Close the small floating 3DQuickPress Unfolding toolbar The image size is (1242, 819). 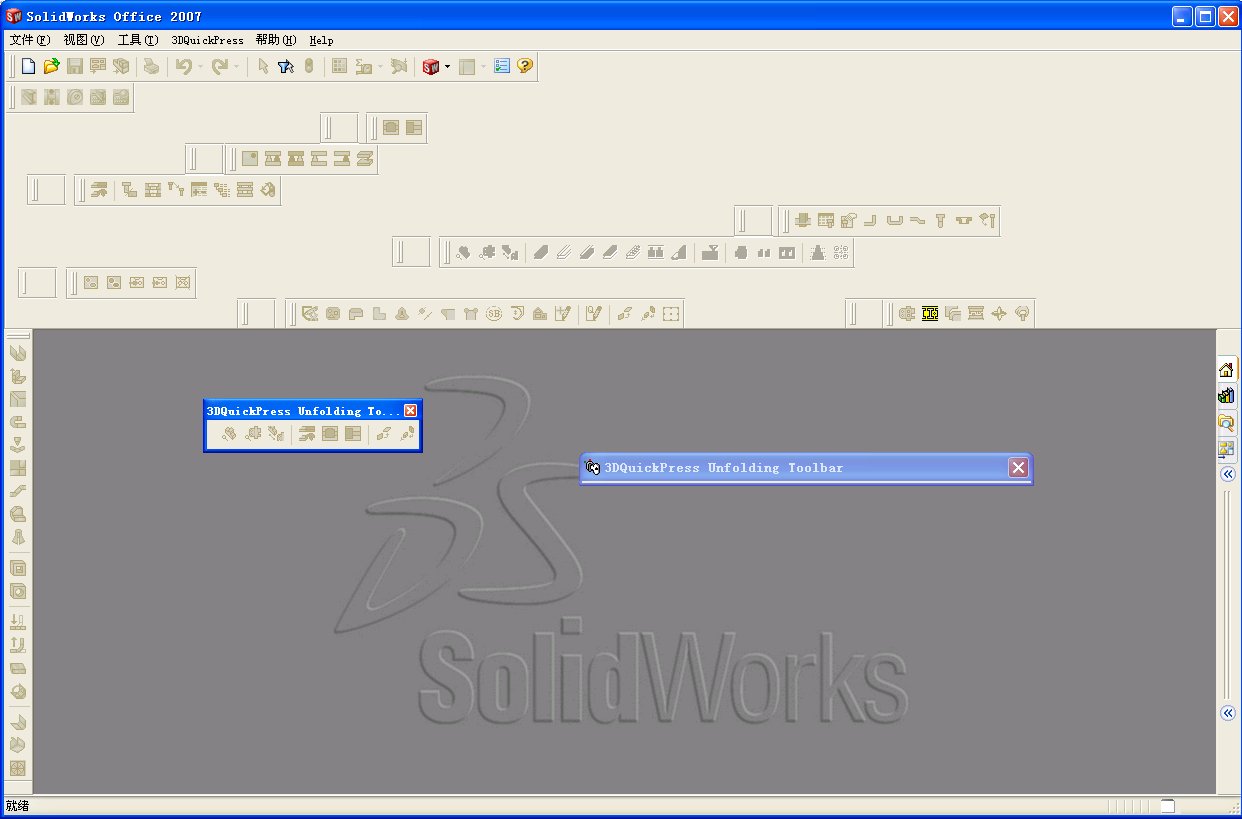[410, 411]
